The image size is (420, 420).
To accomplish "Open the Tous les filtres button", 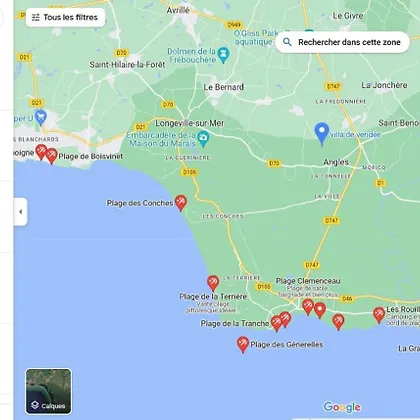I will click(65, 17).
